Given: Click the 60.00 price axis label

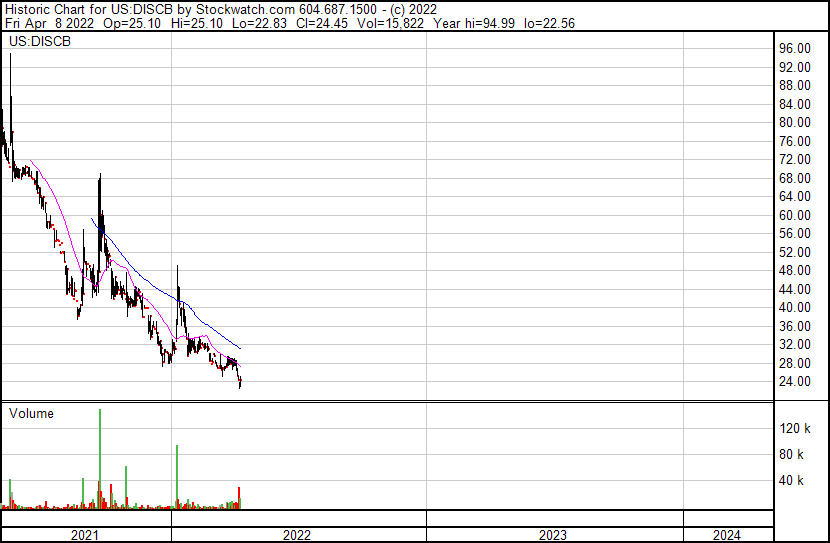Looking at the screenshot, I should pos(797,215).
